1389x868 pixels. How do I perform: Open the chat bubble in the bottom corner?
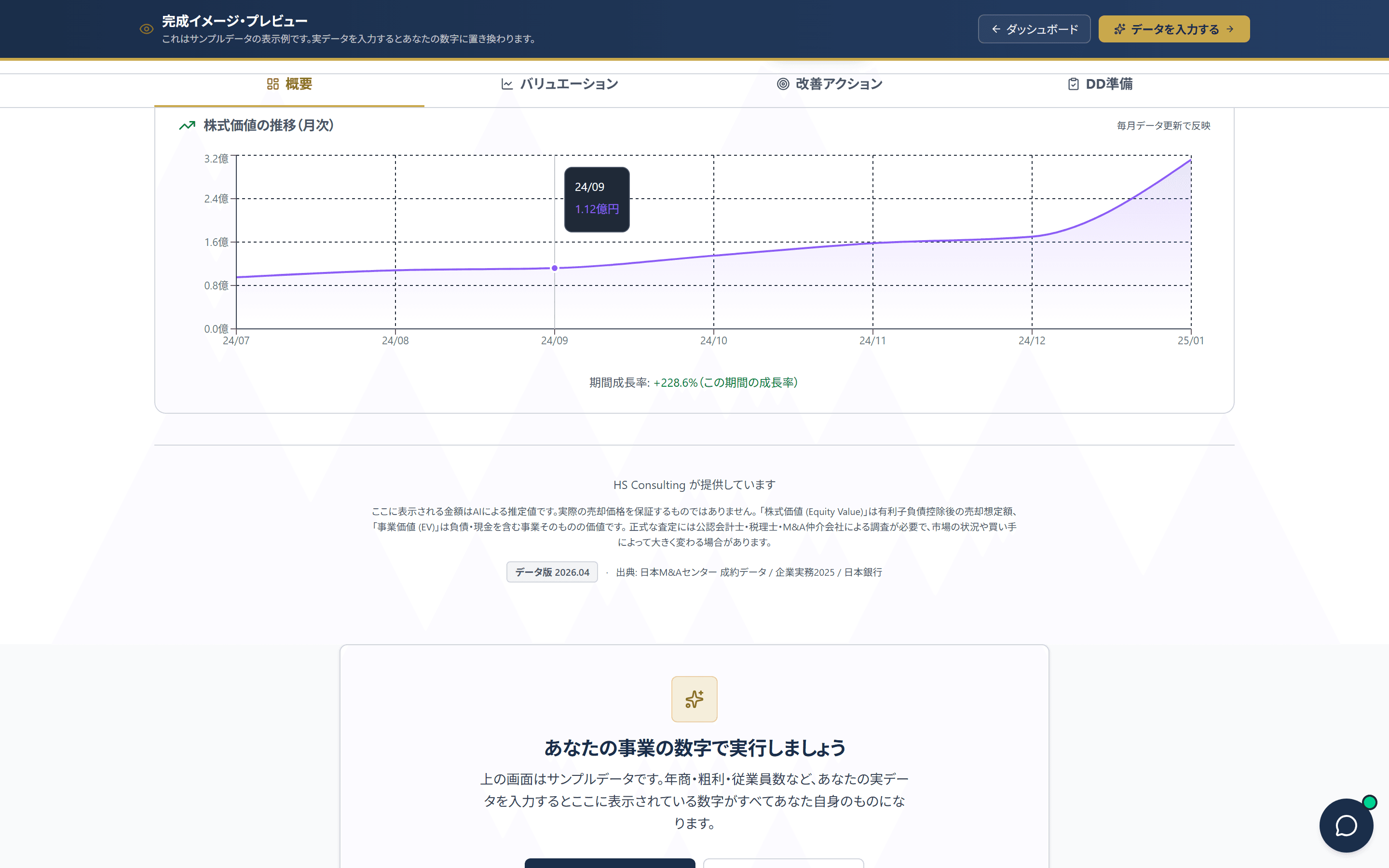pyautogui.click(x=1347, y=825)
